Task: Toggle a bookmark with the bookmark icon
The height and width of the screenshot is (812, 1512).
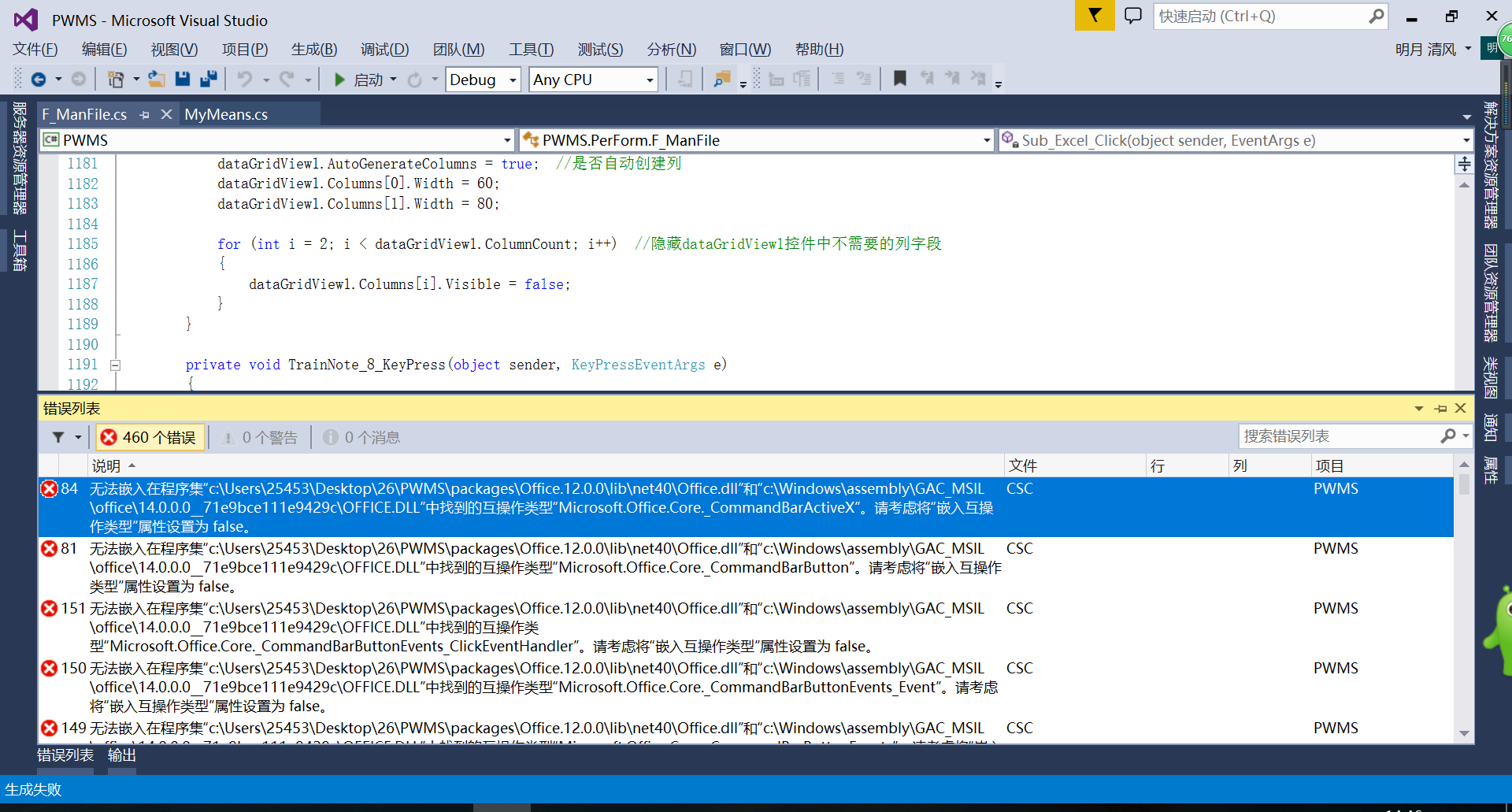Action: coord(899,79)
